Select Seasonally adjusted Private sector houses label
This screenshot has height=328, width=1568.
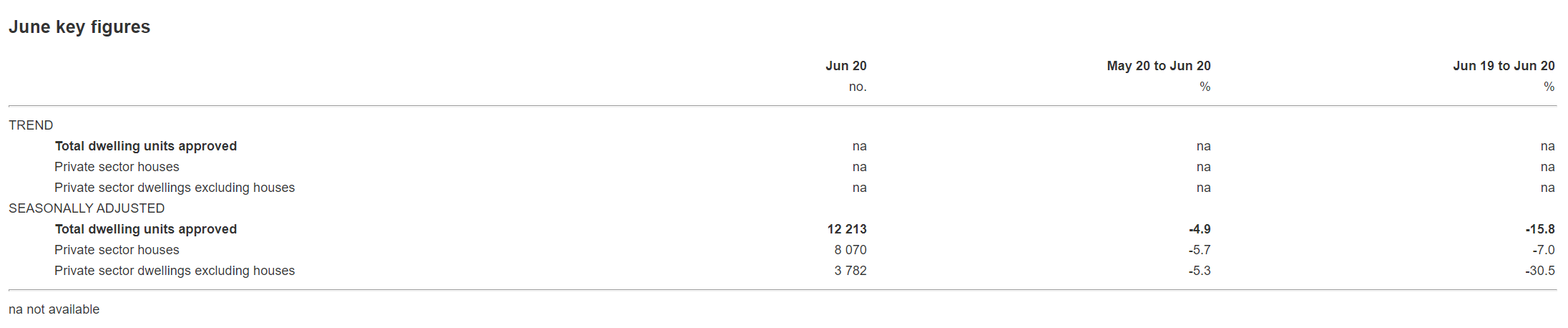117,250
